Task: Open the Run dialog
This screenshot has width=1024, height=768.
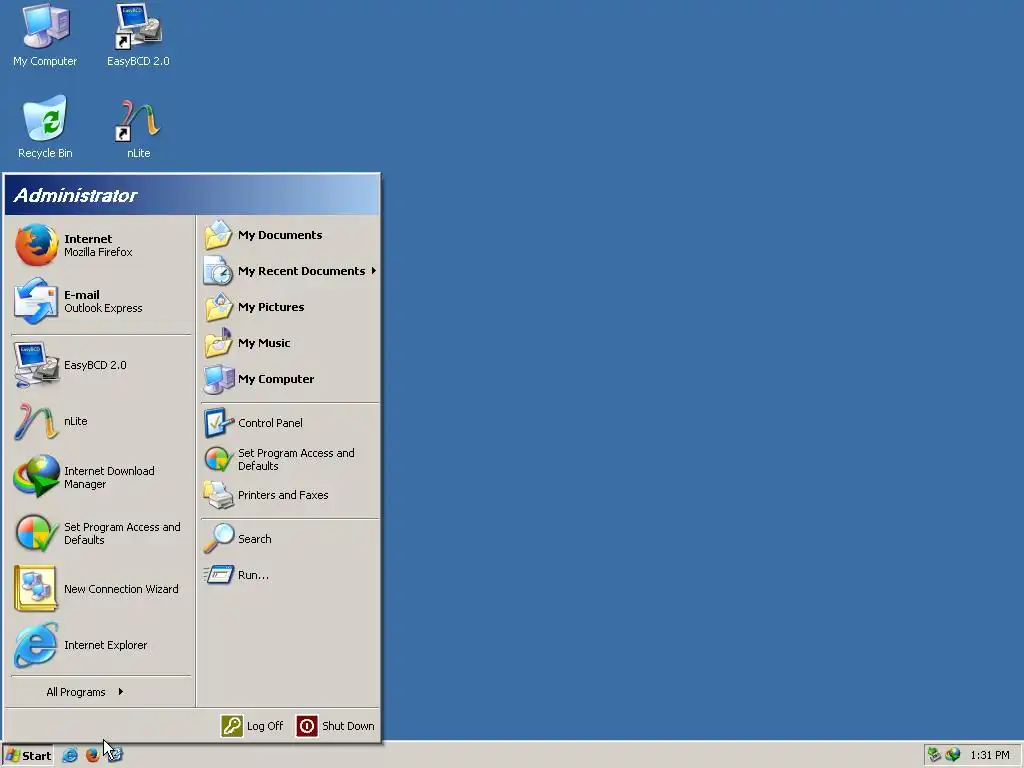Action: [x=290, y=575]
